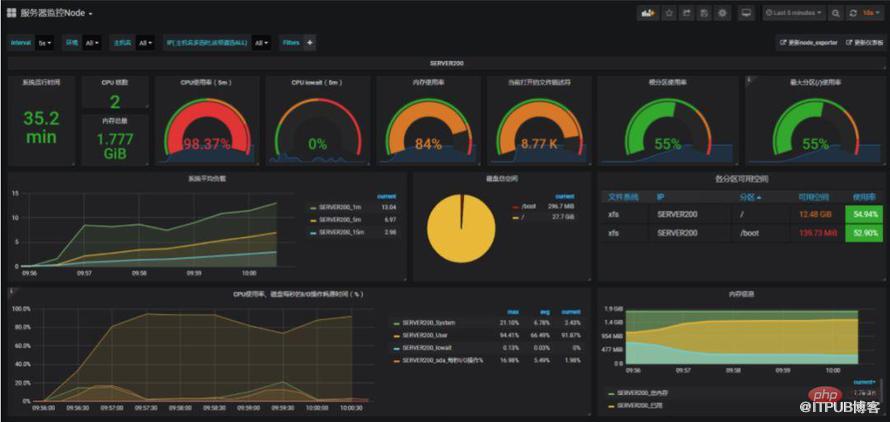Click the Add panel chart icon

pos(648,12)
